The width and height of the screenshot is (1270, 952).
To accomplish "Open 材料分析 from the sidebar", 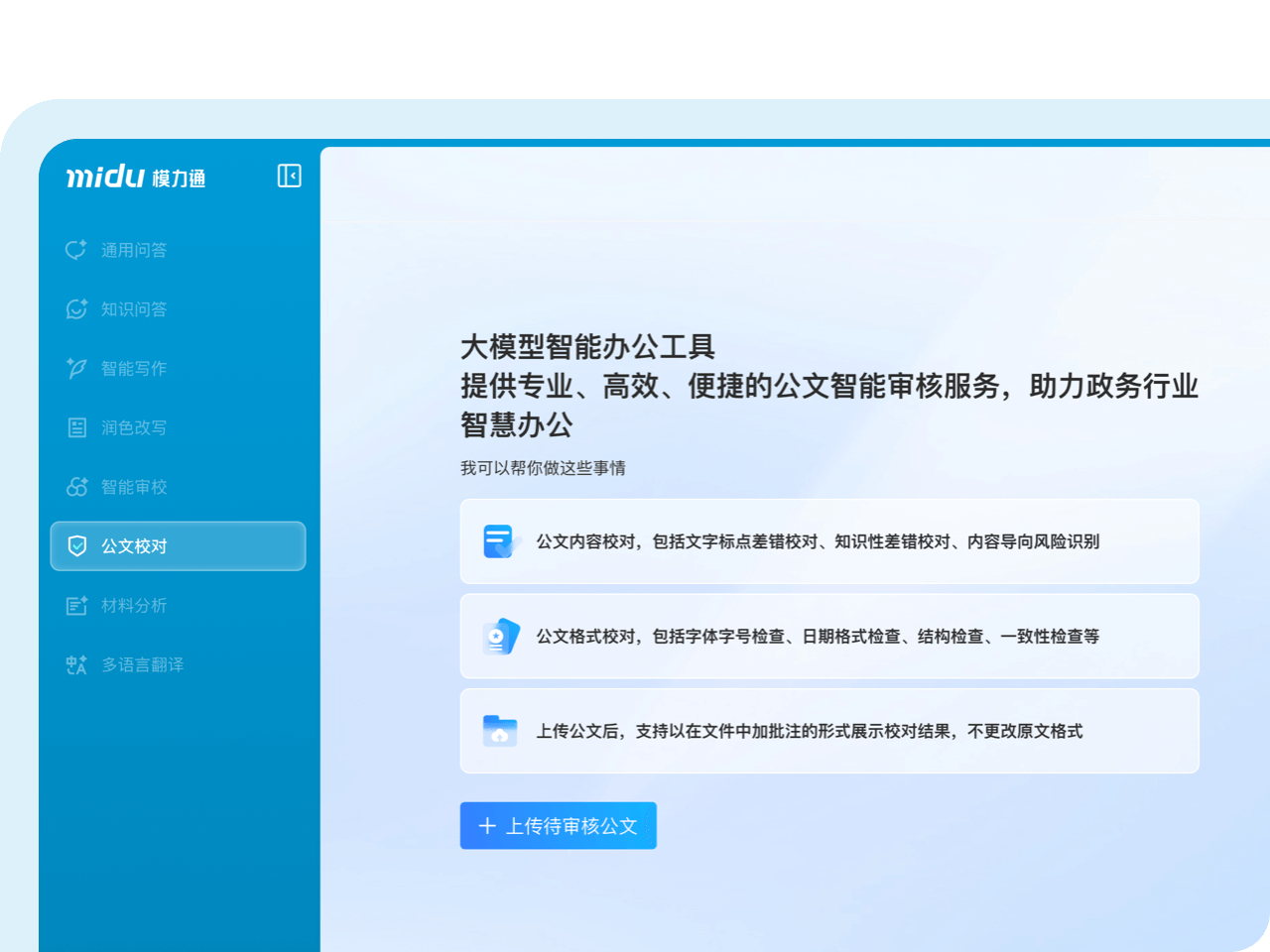I will (178, 605).
